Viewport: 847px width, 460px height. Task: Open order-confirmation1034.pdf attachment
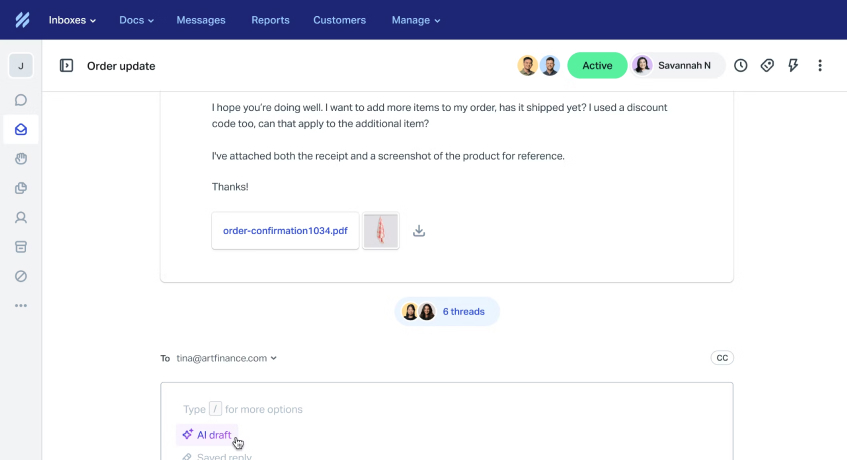click(x=285, y=231)
